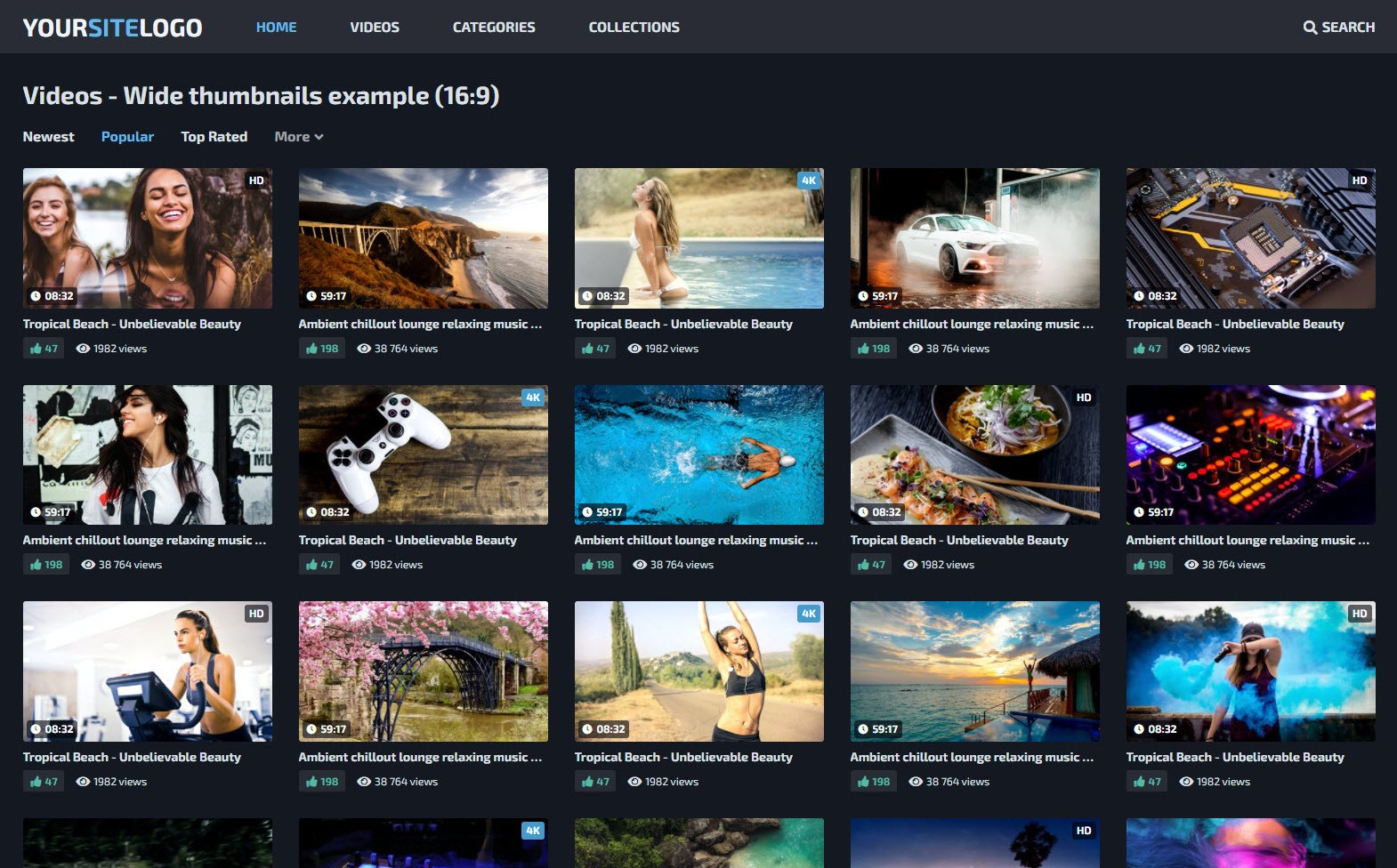
Task: Open the white car in smoke thumbnail
Action: 975,238
